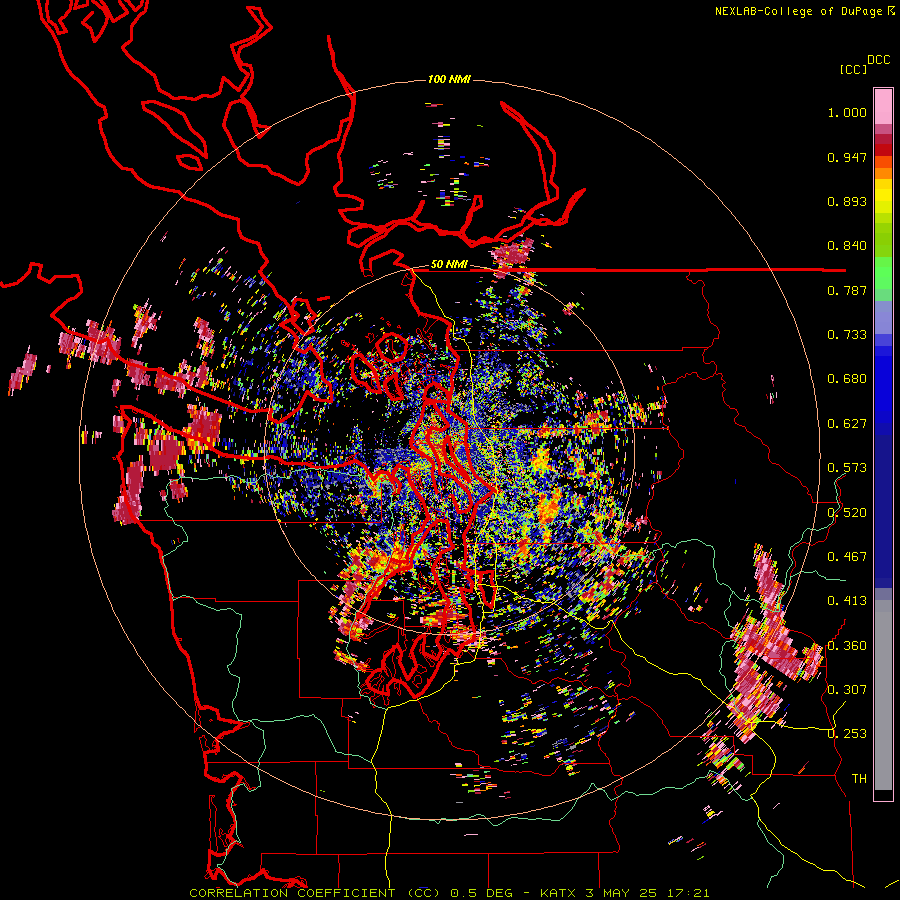Viewport: 900px width, 900px height.
Task: Click the Correlation Coefficient caption at bottom
Action: 449,893
